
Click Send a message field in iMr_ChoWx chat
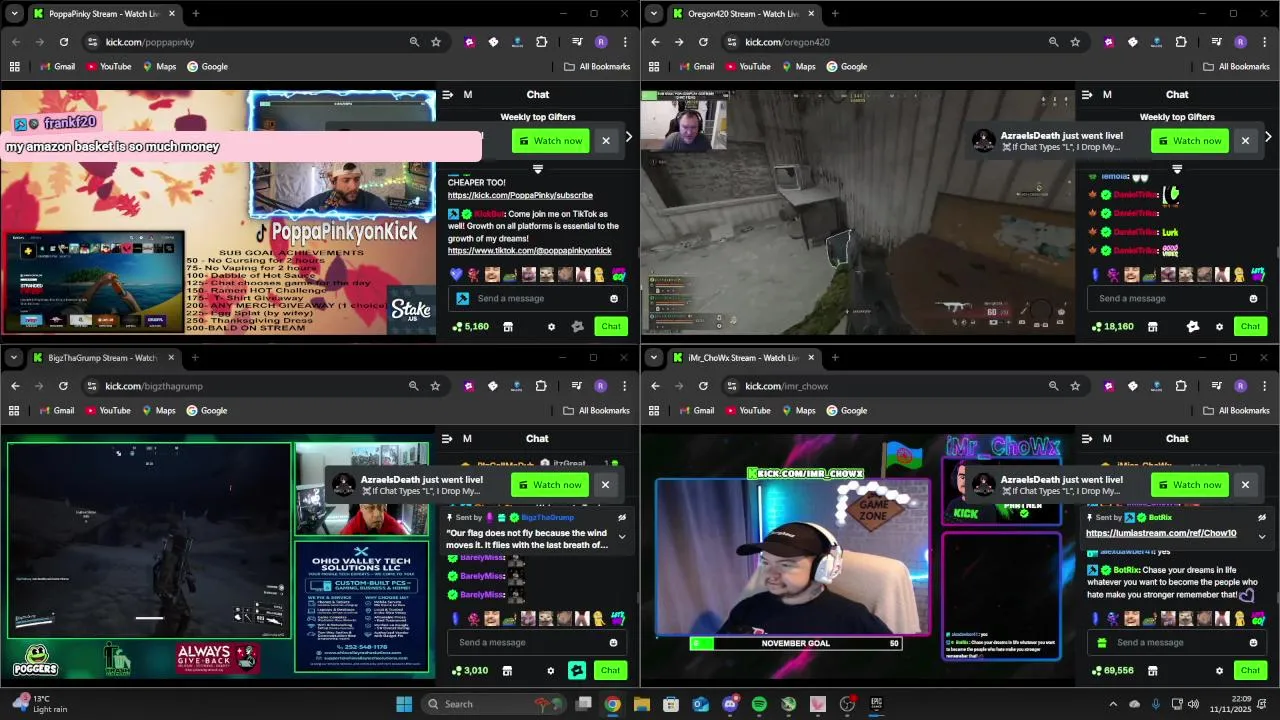tap(1175, 642)
